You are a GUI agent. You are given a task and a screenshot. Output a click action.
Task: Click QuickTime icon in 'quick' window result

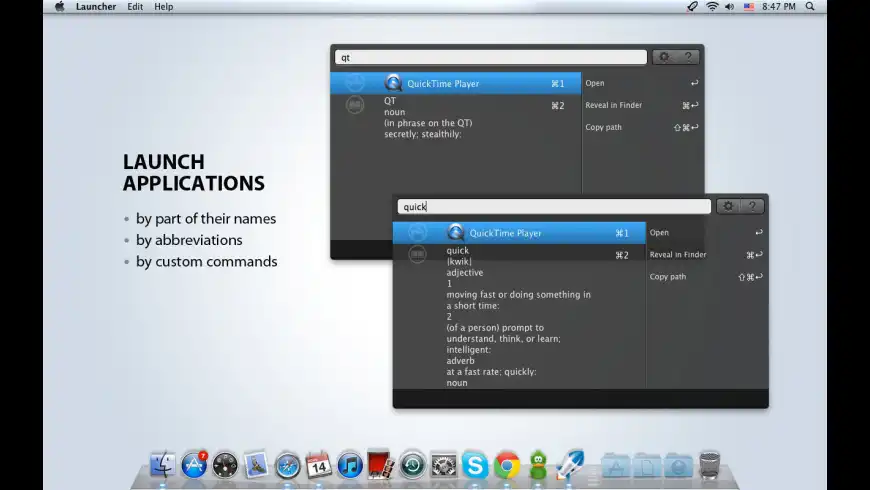(x=456, y=233)
